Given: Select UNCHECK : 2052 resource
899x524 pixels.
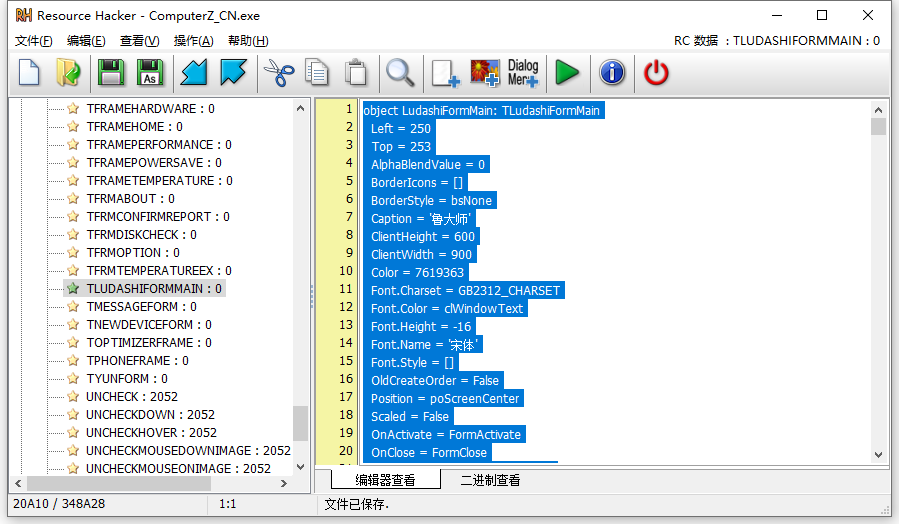Looking at the screenshot, I should click(x=132, y=396).
